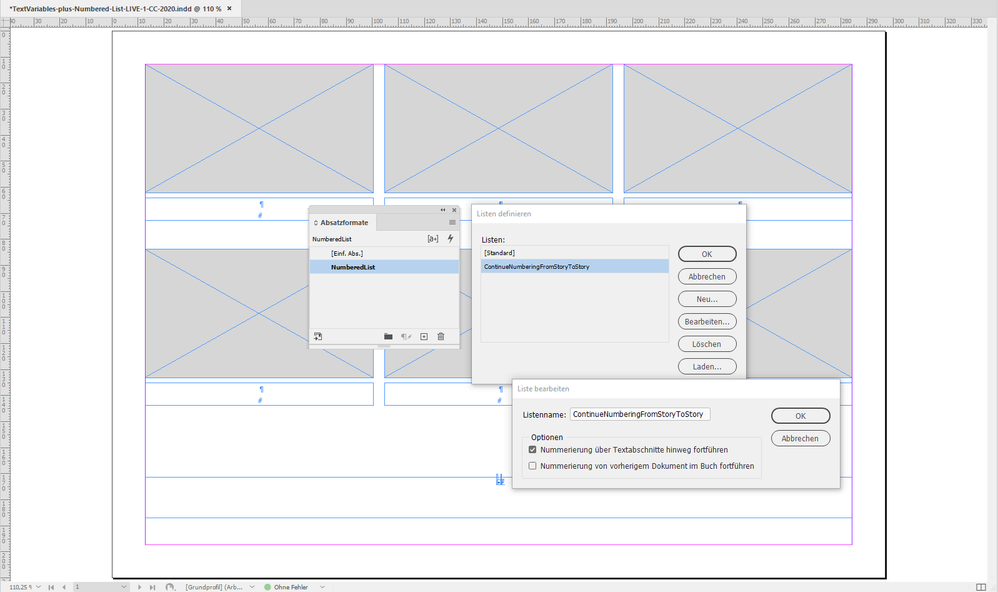Collapse the Absatzformate panel to icons
This screenshot has height=592, width=998.
[x=443, y=210]
